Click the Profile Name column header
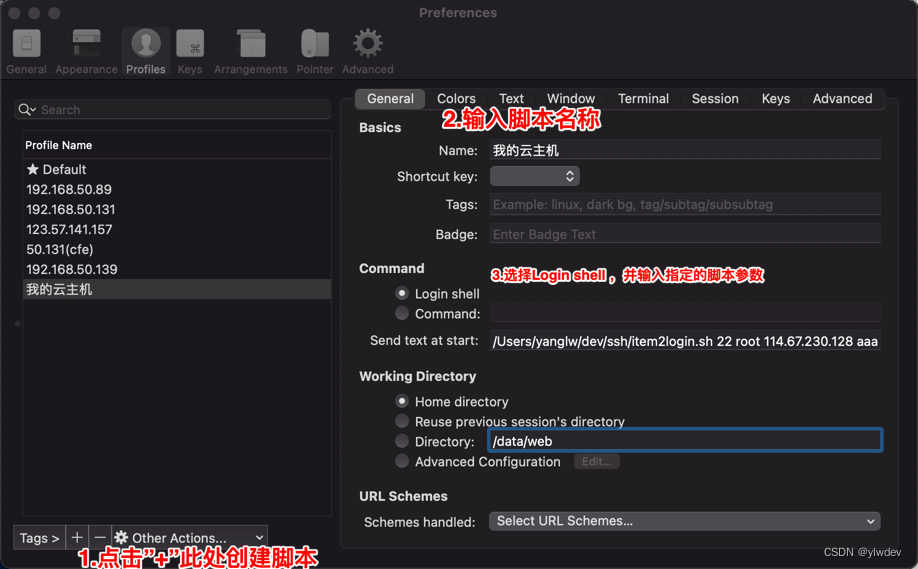Screen dimensions: 918x569 [x=177, y=145]
